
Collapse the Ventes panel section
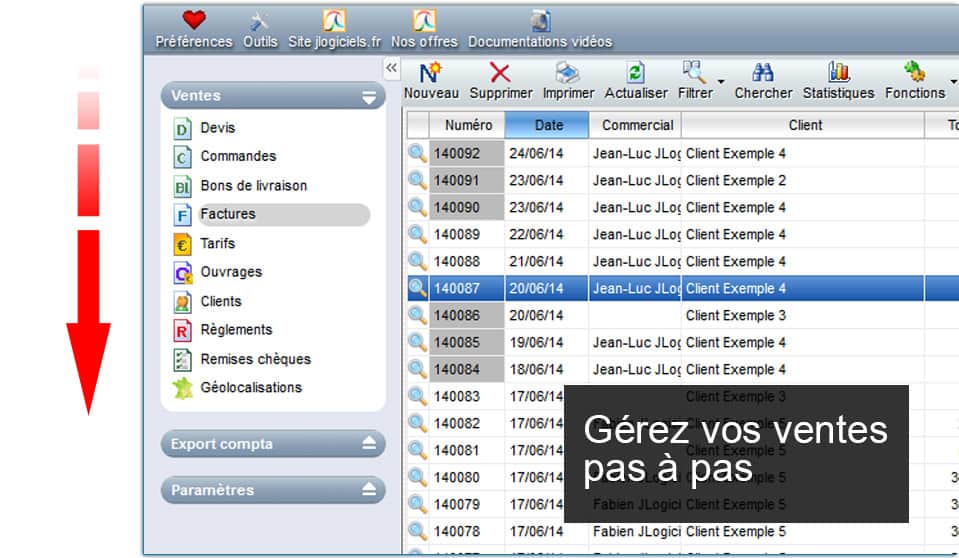tap(369, 96)
